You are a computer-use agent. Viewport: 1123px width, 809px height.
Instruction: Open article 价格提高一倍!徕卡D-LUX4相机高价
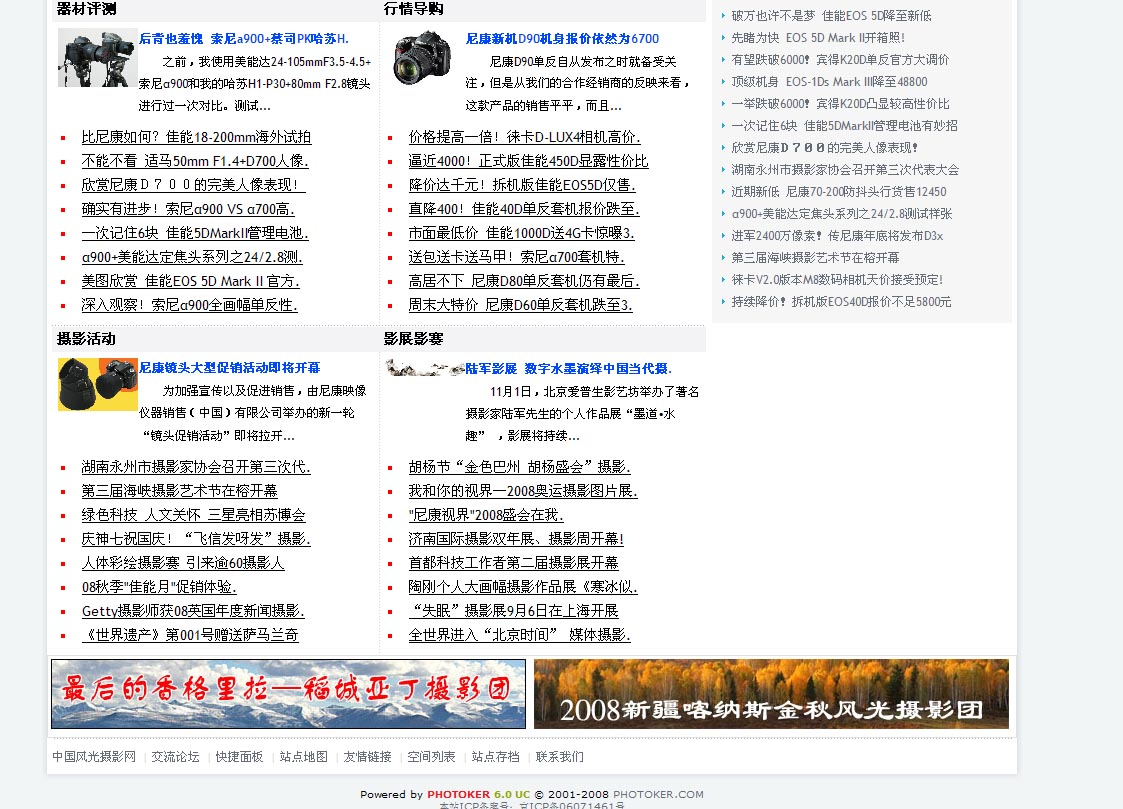524,137
